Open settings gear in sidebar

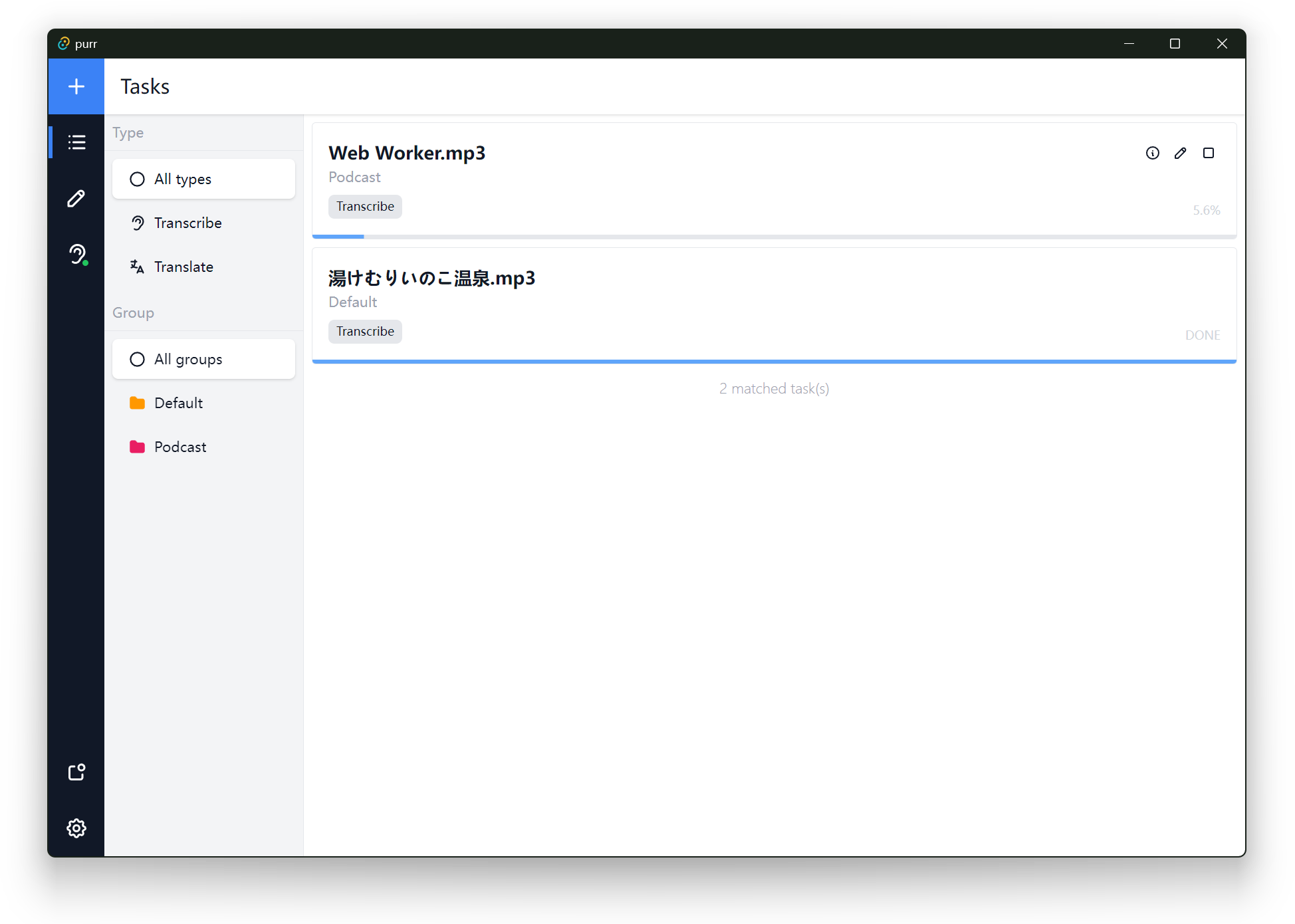coord(76,828)
